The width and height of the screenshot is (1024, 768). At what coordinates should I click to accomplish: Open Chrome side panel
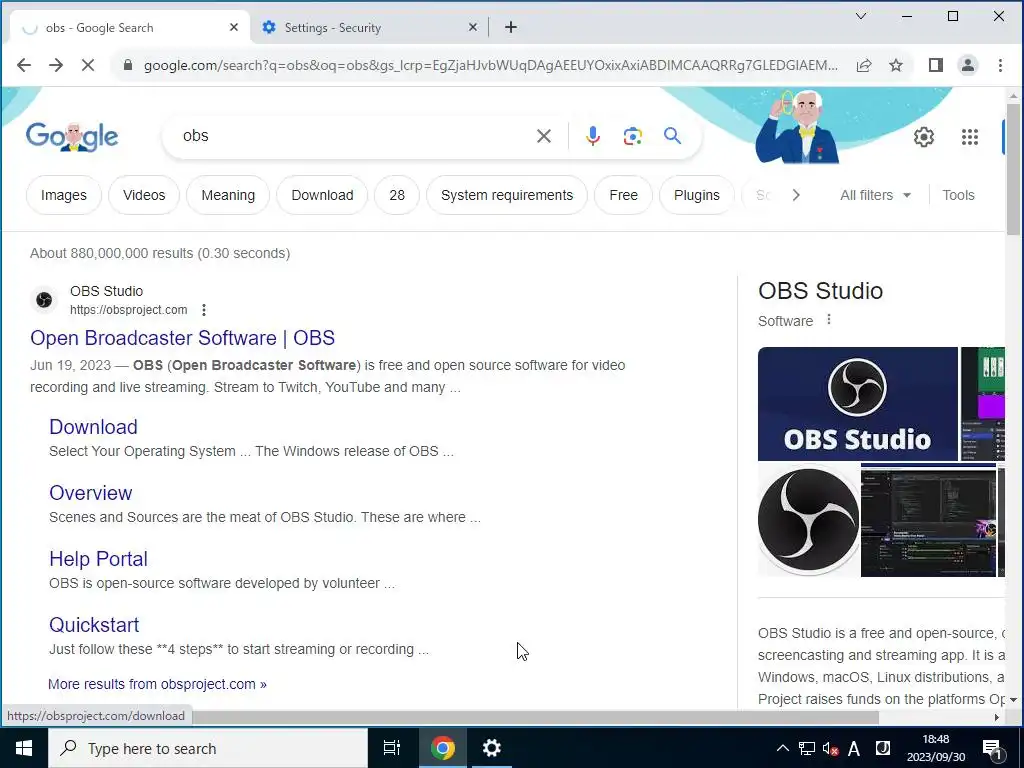coord(935,65)
